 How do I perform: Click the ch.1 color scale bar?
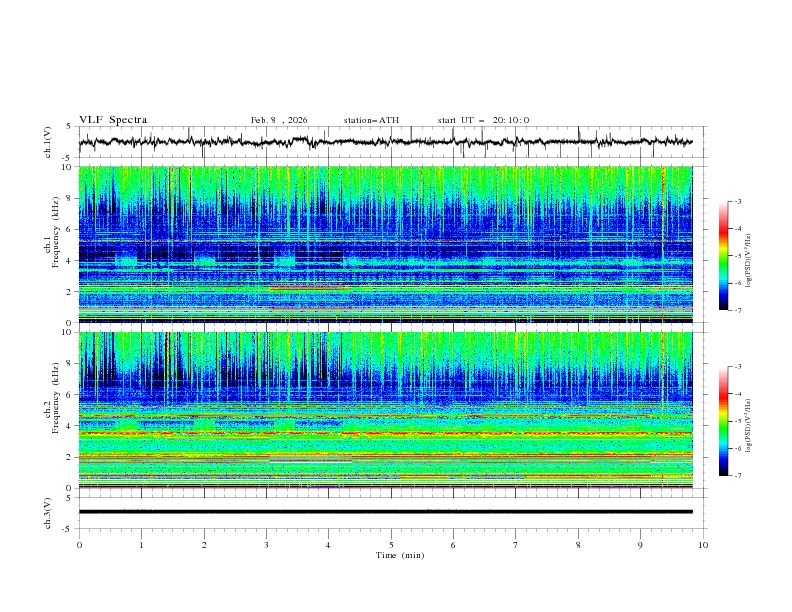[723, 256]
